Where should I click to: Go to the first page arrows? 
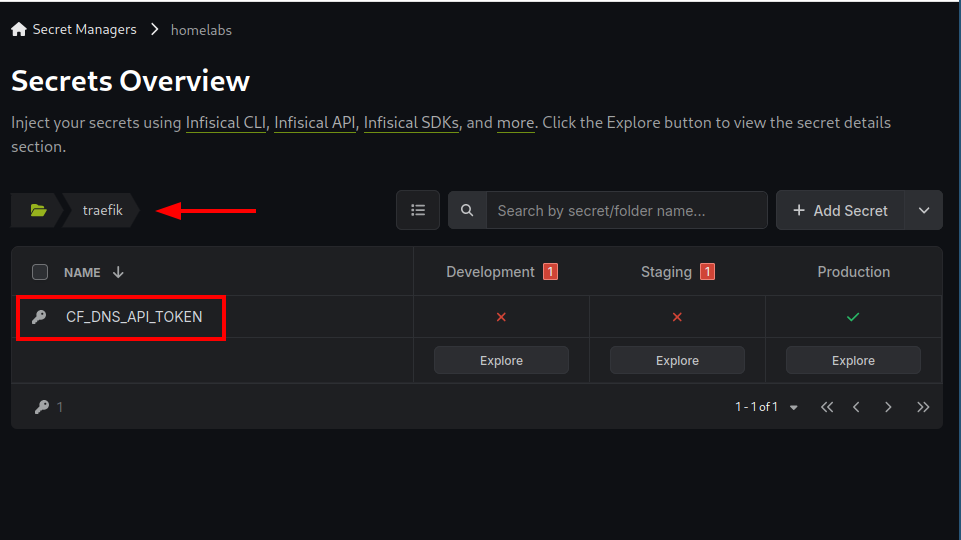point(827,407)
